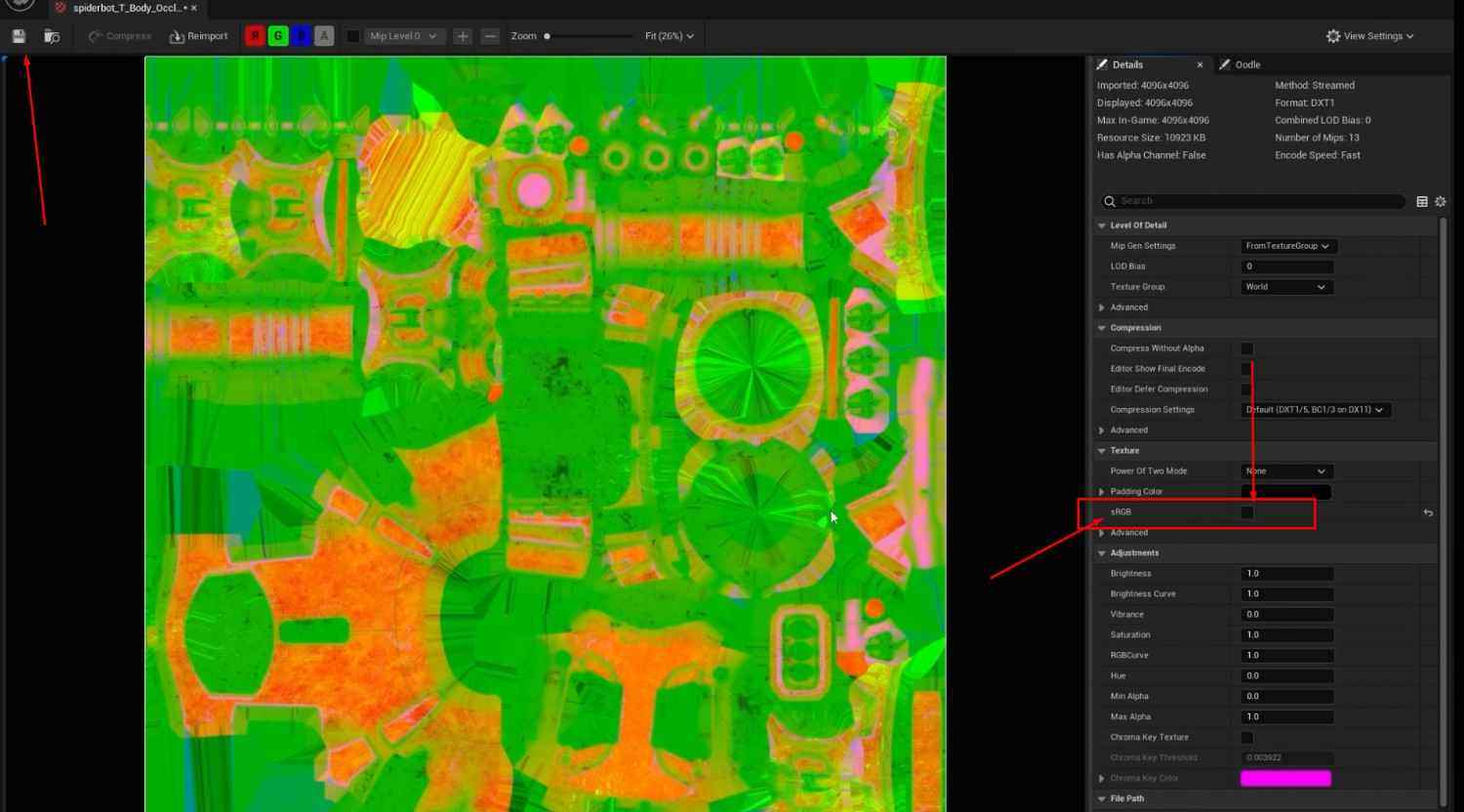
Task: Click the Brightness value field
Action: pos(1287,574)
